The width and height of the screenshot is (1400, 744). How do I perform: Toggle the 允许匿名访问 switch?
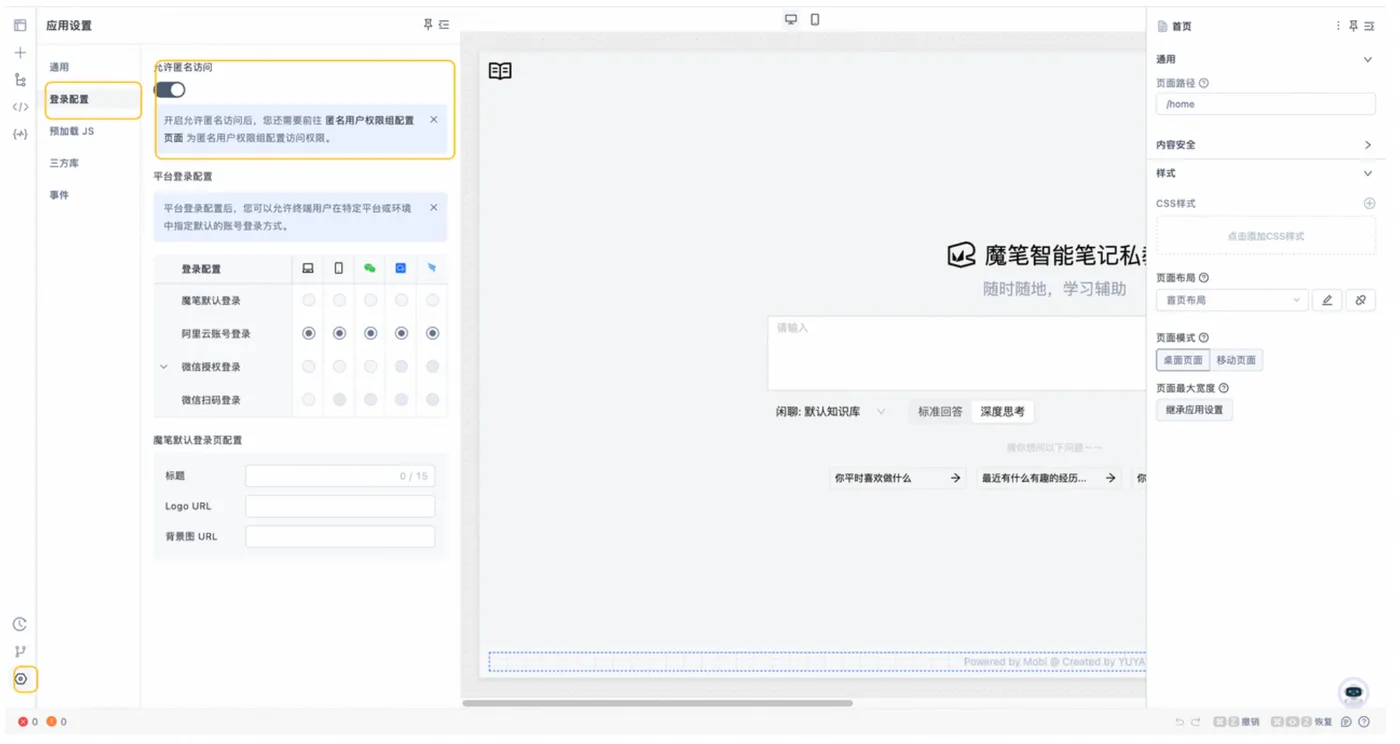[x=170, y=90]
